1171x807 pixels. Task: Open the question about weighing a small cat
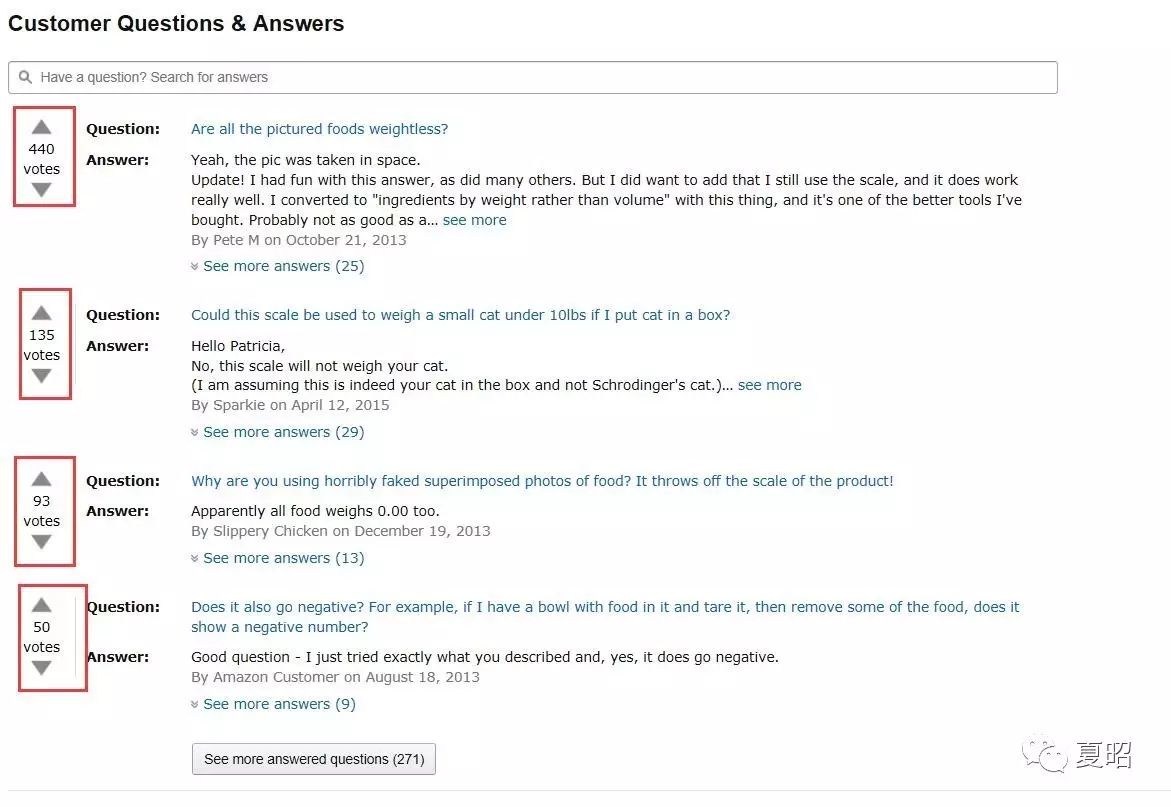coord(460,315)
